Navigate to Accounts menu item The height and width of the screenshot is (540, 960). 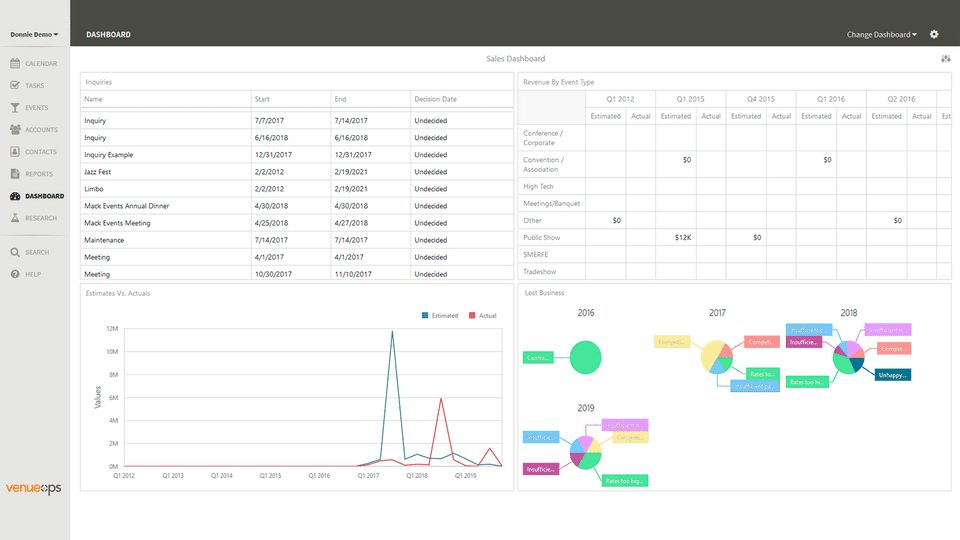point(42,130)
